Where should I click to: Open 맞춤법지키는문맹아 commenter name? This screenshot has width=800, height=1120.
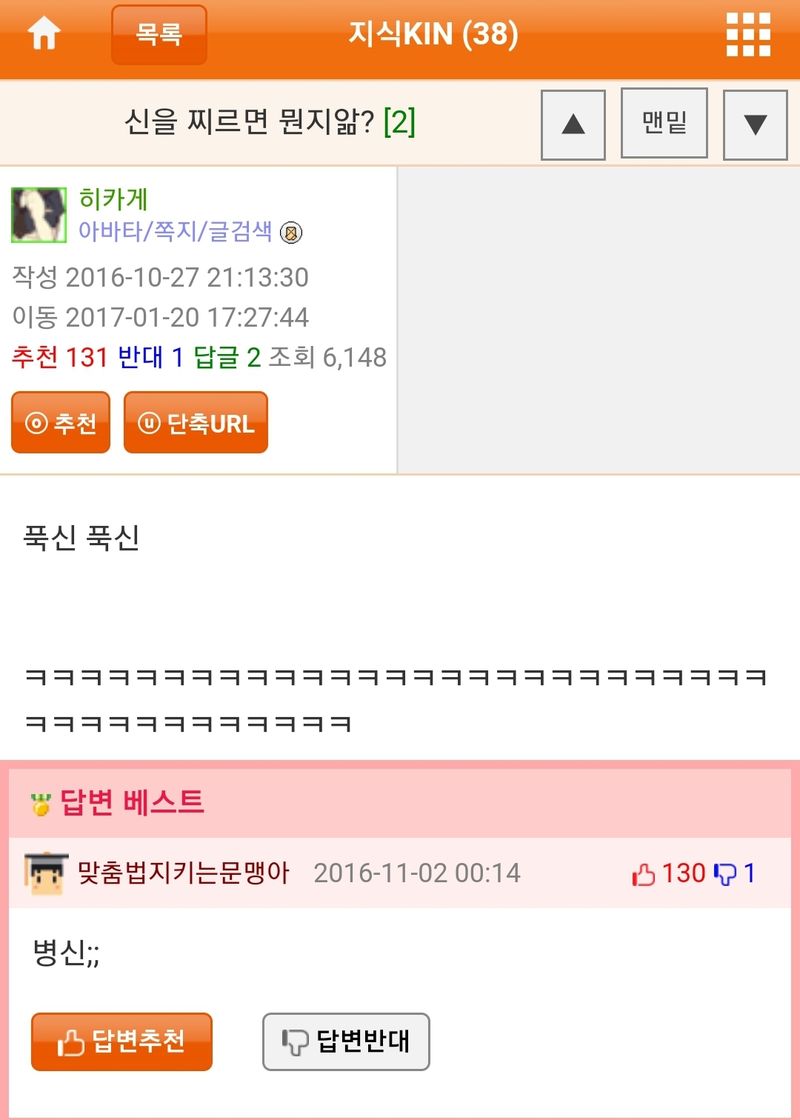click(184, 873)
